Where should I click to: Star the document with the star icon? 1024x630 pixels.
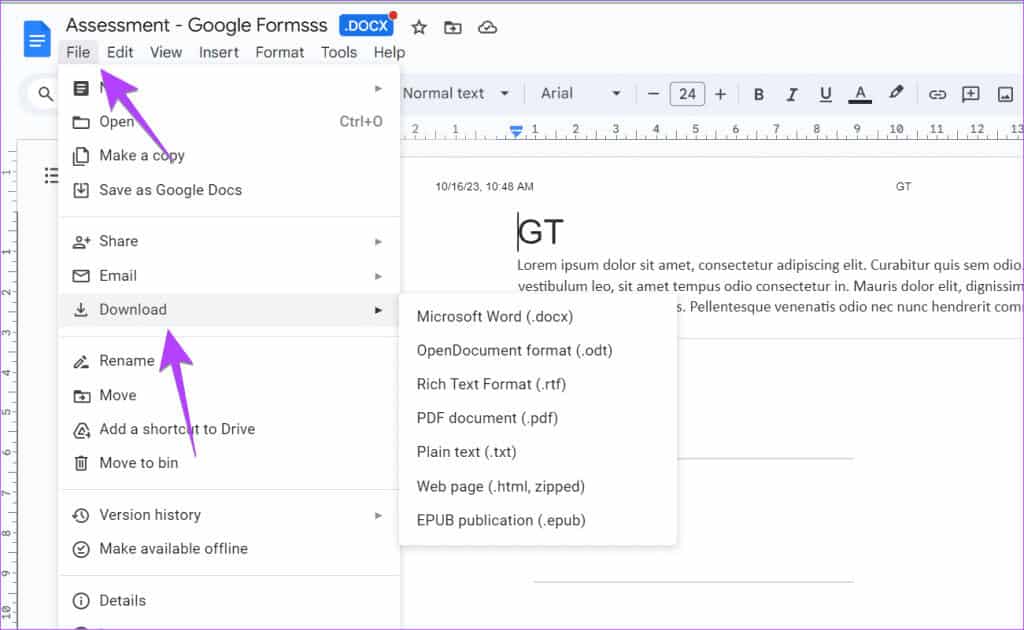[x=419, y=27]
